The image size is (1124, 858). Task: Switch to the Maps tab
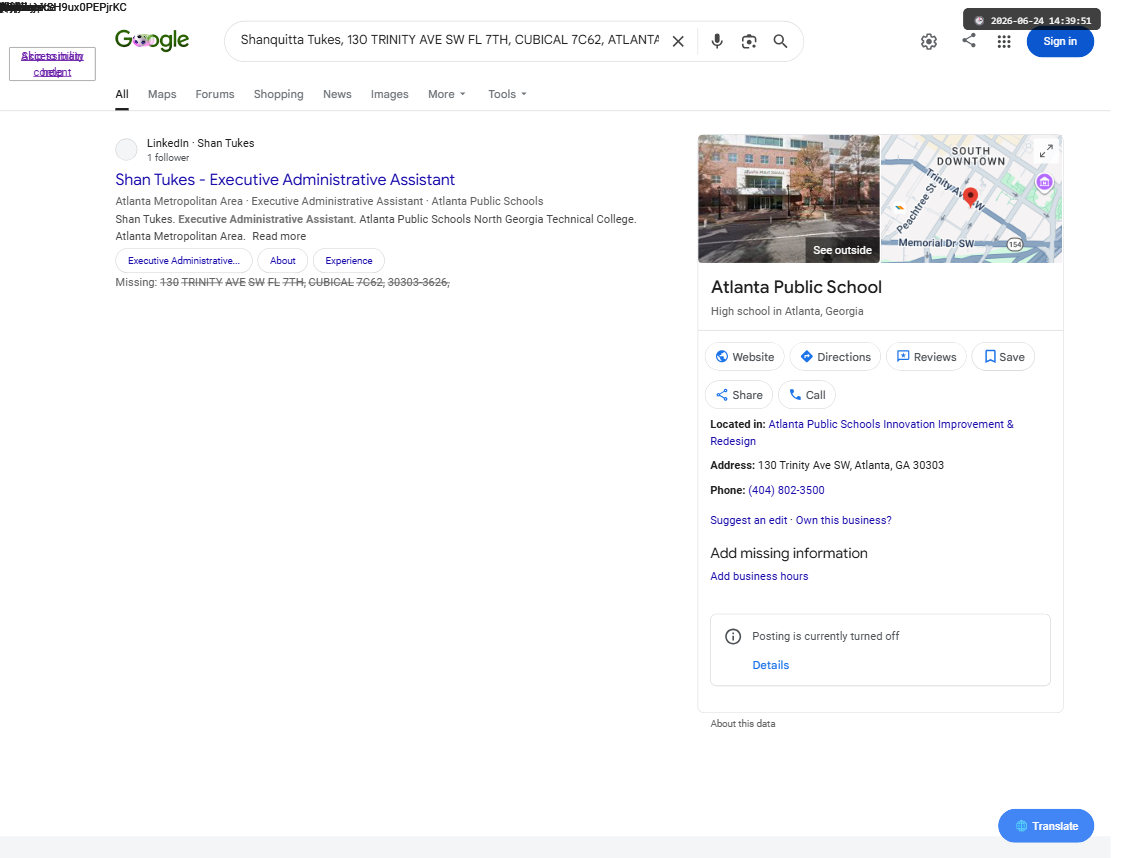162,94
